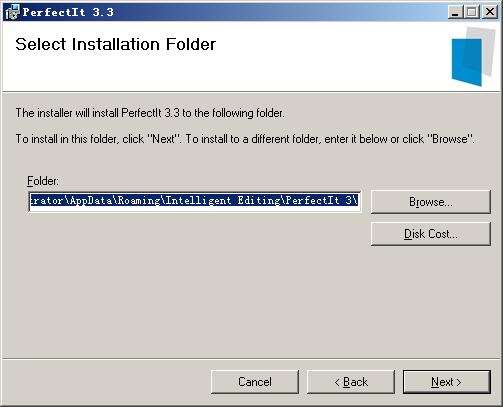Click the installer package icon in title bar
503x407 pixels.
coord(12,12)
